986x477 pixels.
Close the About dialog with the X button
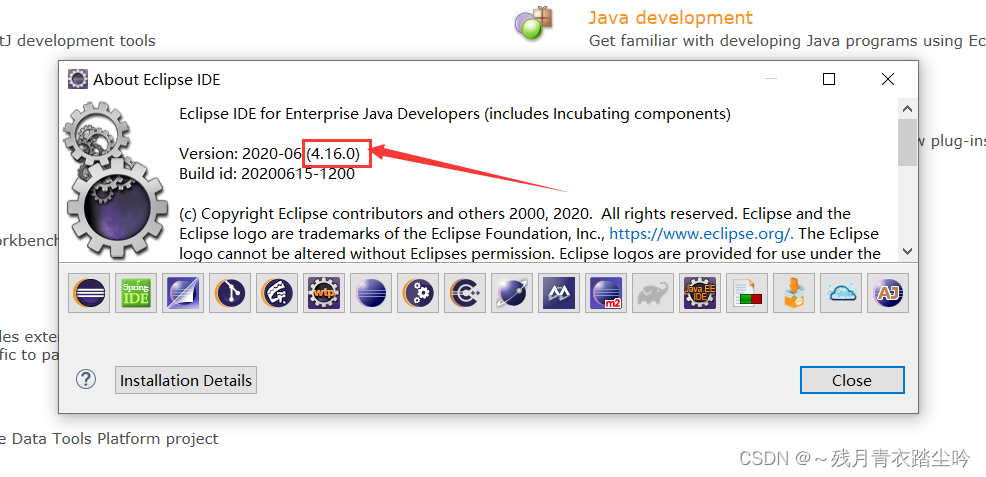pos(888,79)
